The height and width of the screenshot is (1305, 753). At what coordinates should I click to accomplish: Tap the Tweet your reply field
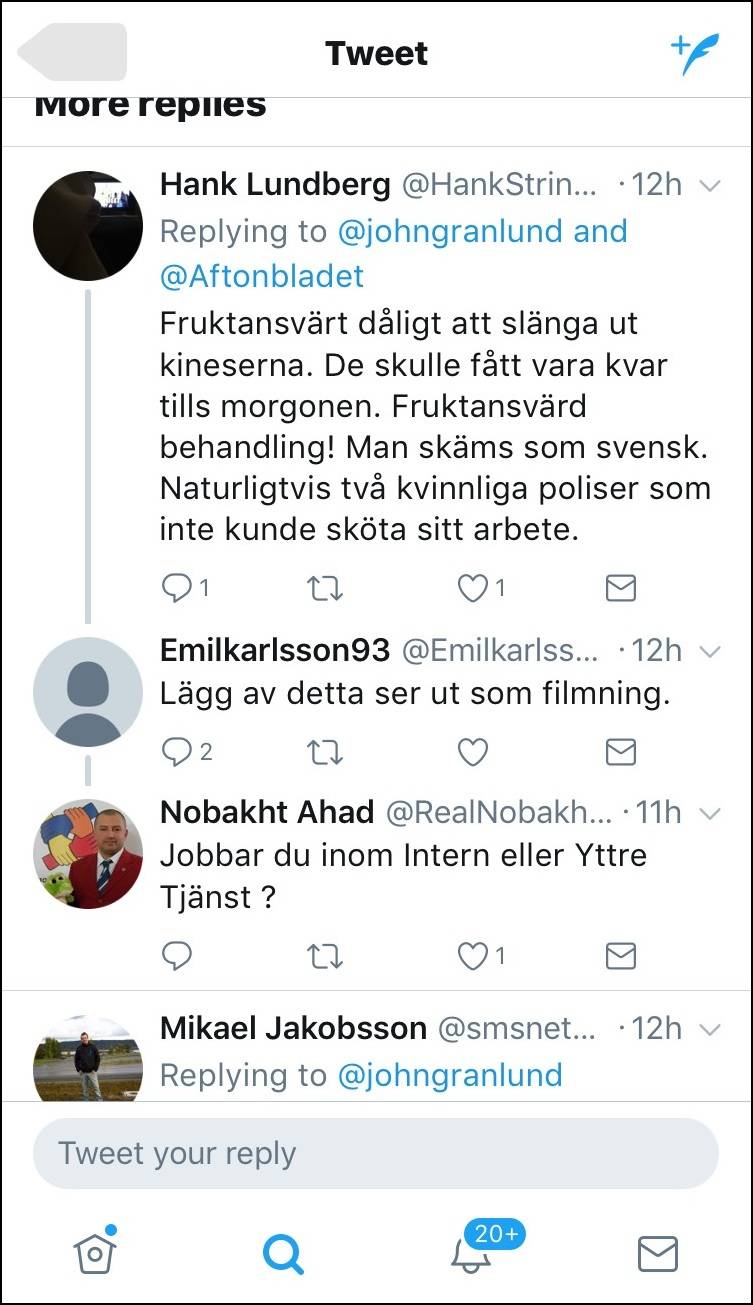376,1153
